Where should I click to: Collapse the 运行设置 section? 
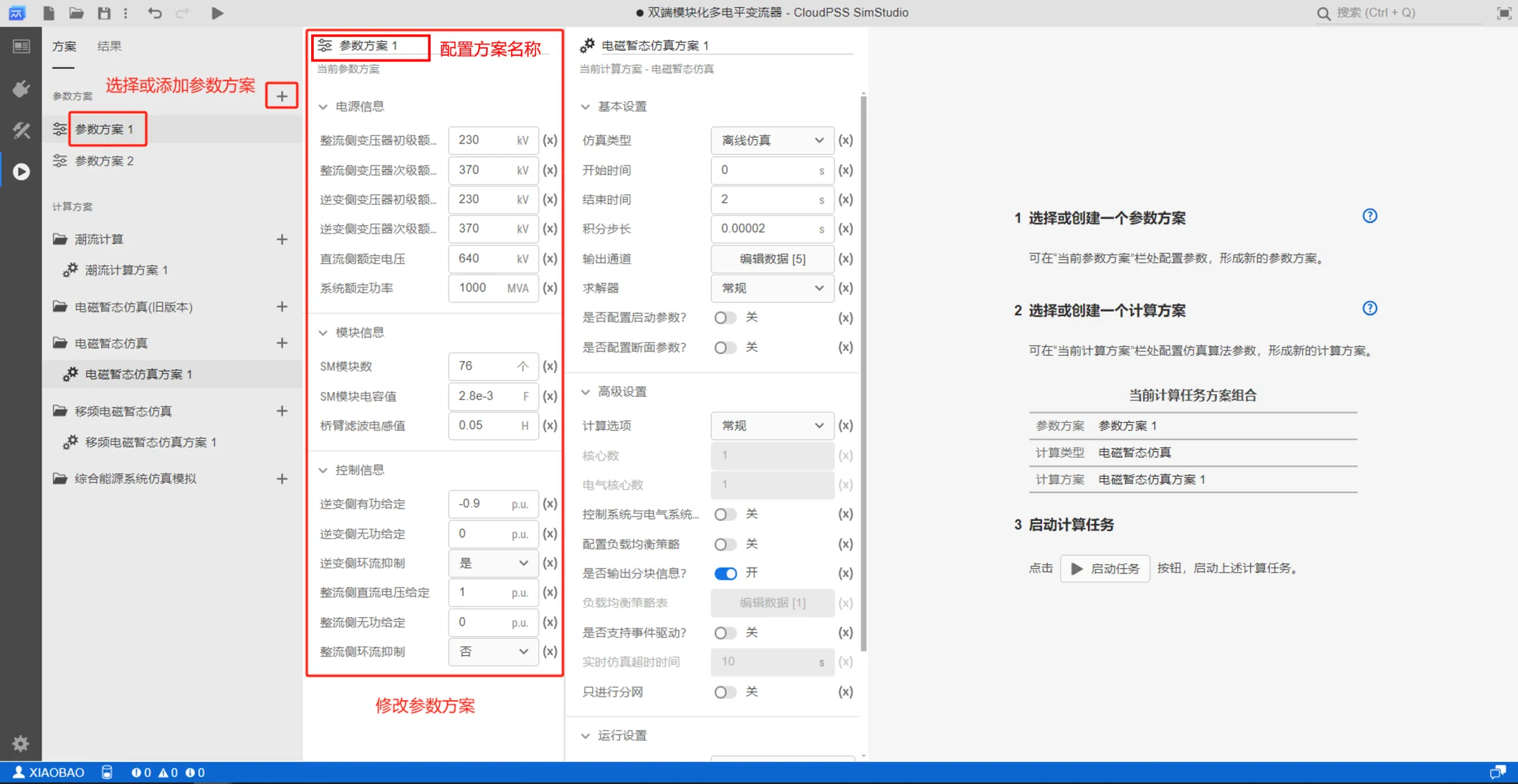pyautogui.click(x=586, y=736)
